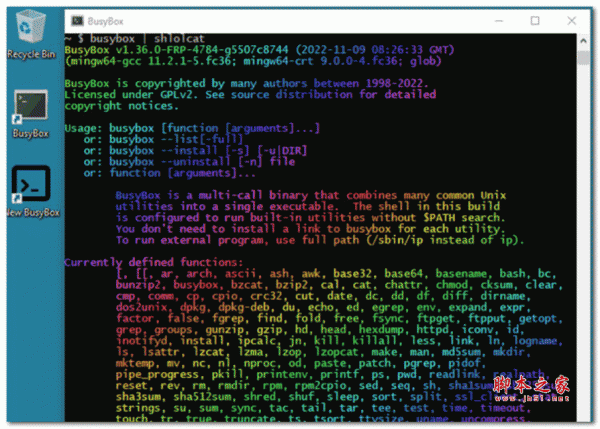Click the 'expand' function name
Screen dimensions: 600x429
point(468,307)
